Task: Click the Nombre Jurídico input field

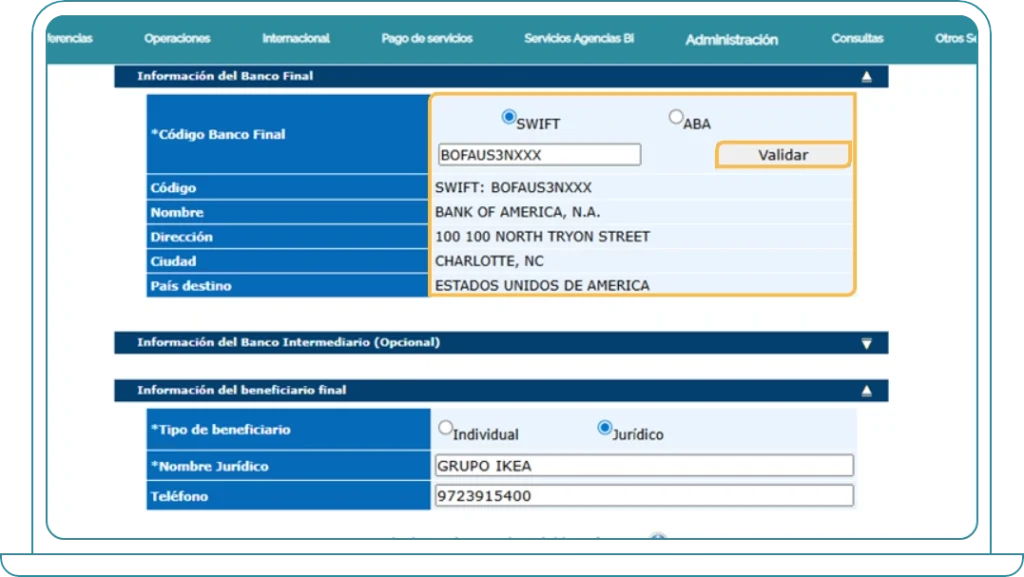Action: point(640,465)
